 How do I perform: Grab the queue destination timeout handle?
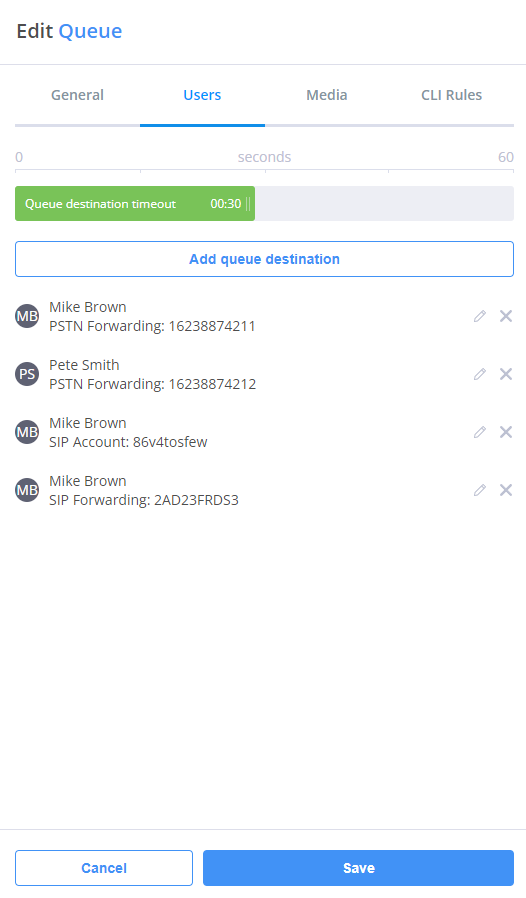248,204
